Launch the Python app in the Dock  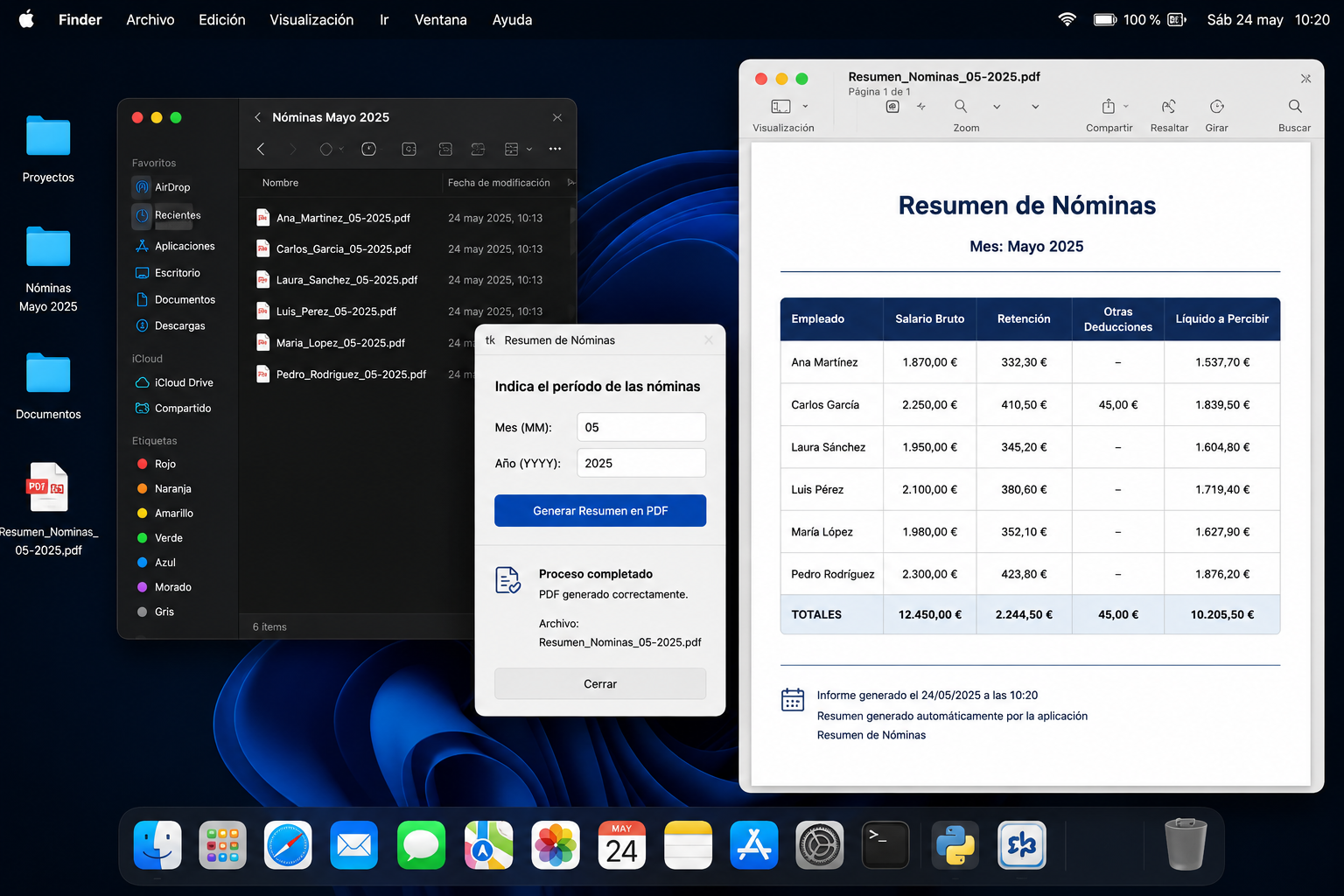click(954, 845)
